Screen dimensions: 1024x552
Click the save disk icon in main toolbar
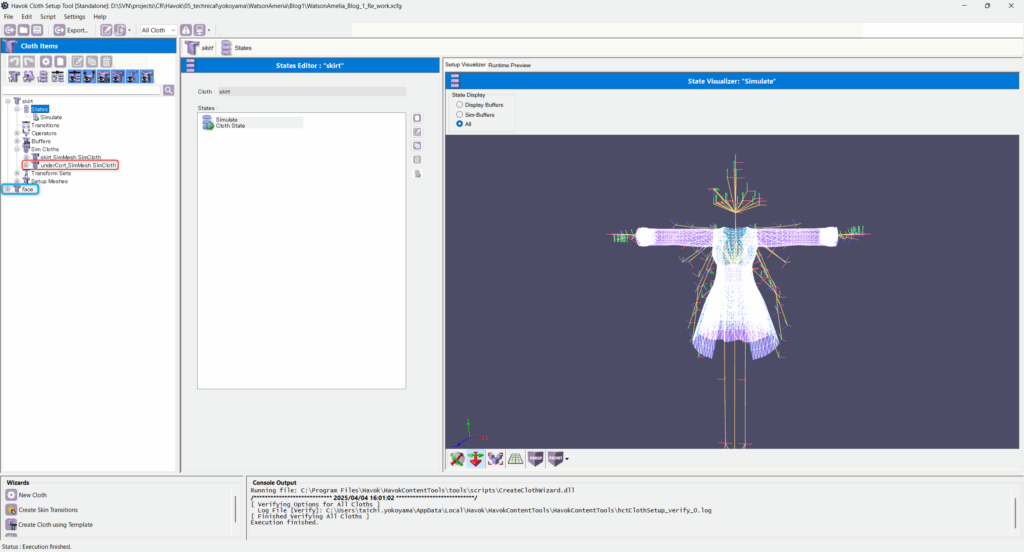39,30
